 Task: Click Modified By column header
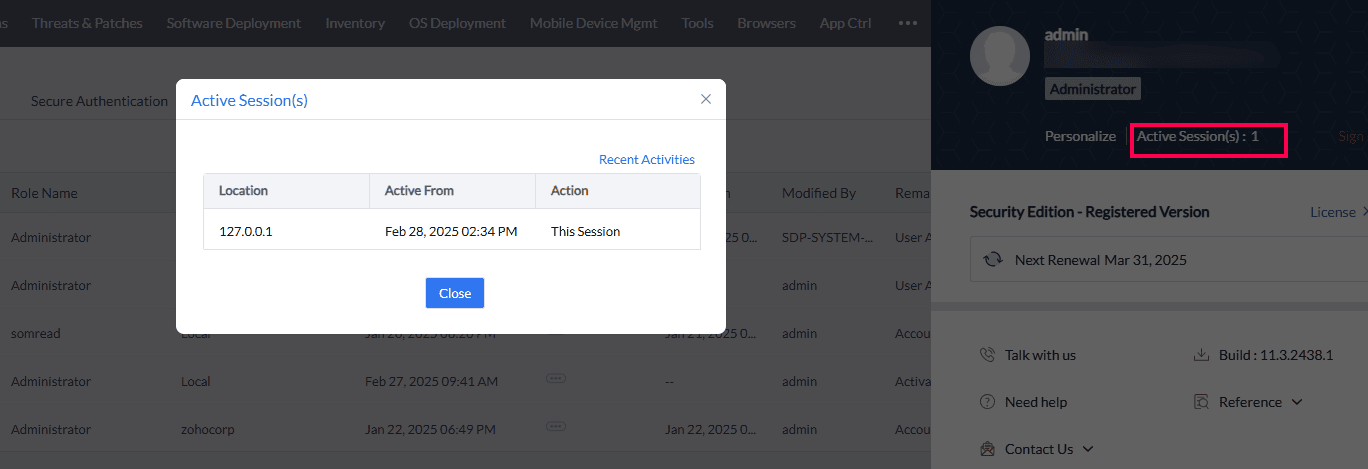(819, 193)
